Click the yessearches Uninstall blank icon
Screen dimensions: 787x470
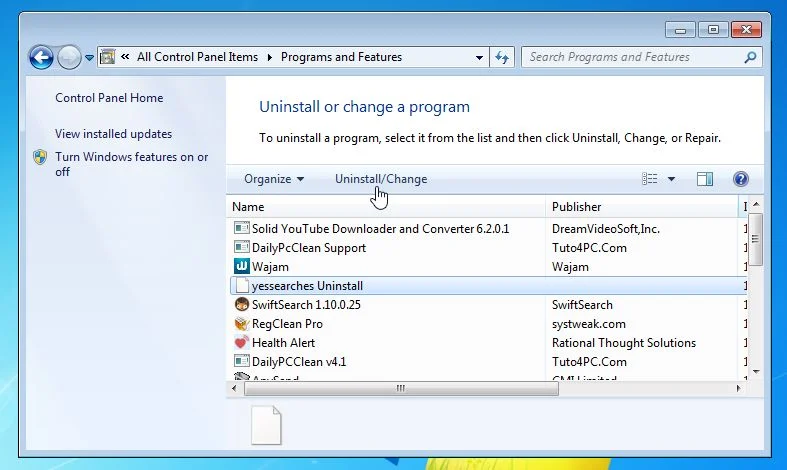pyautogui.click(x=242, y=285)
